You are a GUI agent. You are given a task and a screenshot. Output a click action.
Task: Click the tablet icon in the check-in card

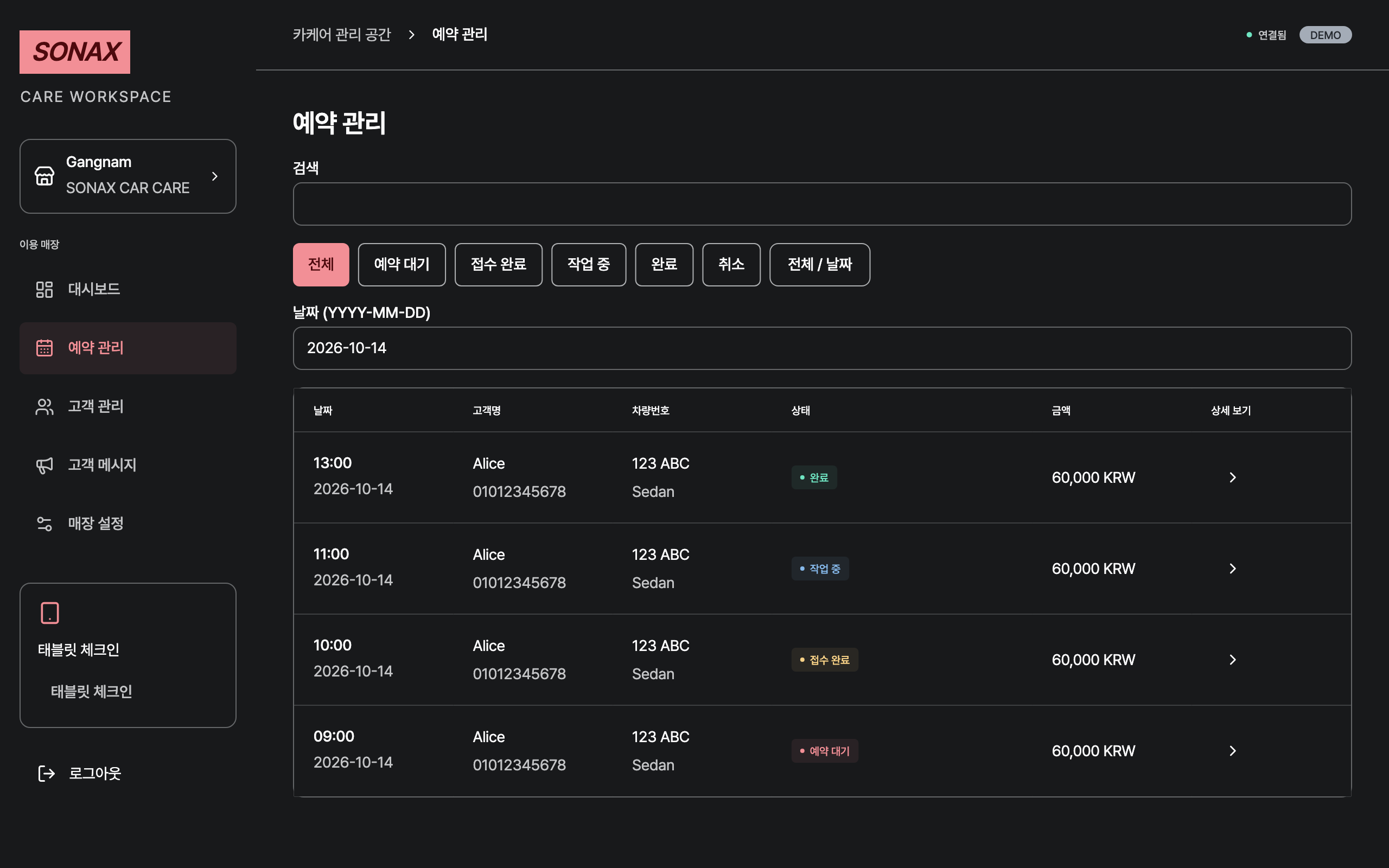pyautogui.click(x=50, y=612)
